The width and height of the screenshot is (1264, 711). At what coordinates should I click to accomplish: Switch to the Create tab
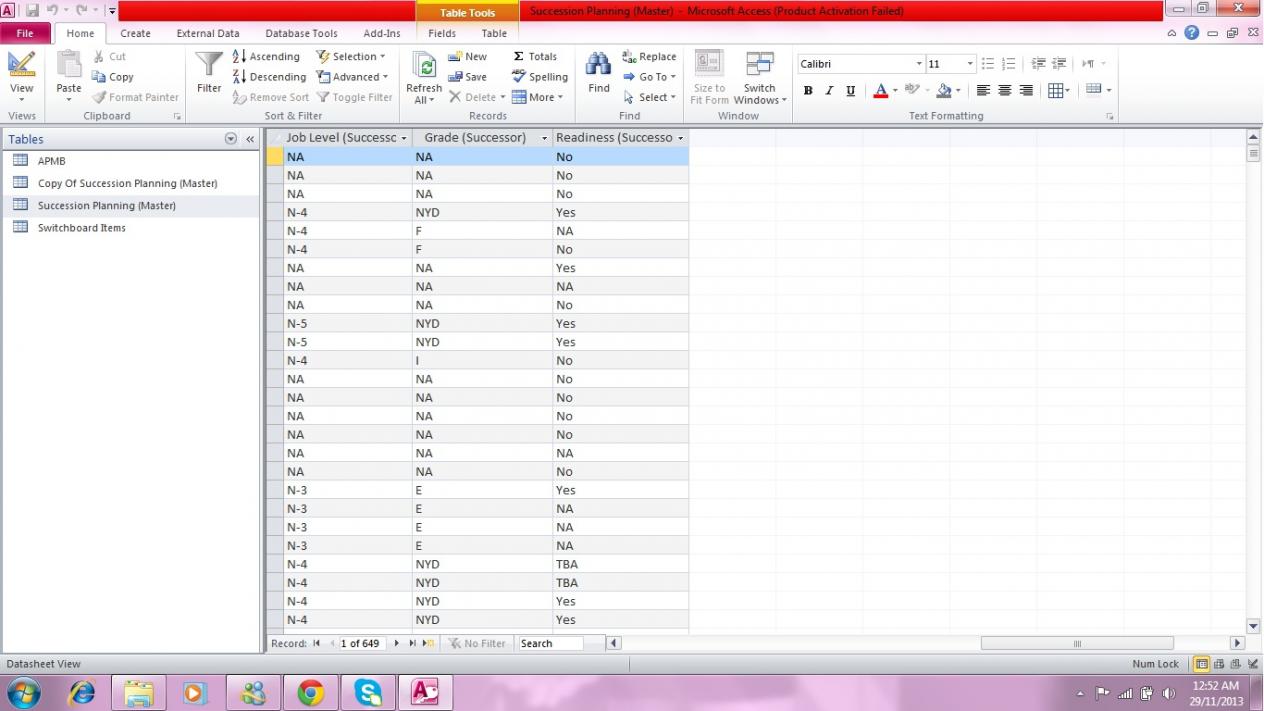click(x=135, y=33)
